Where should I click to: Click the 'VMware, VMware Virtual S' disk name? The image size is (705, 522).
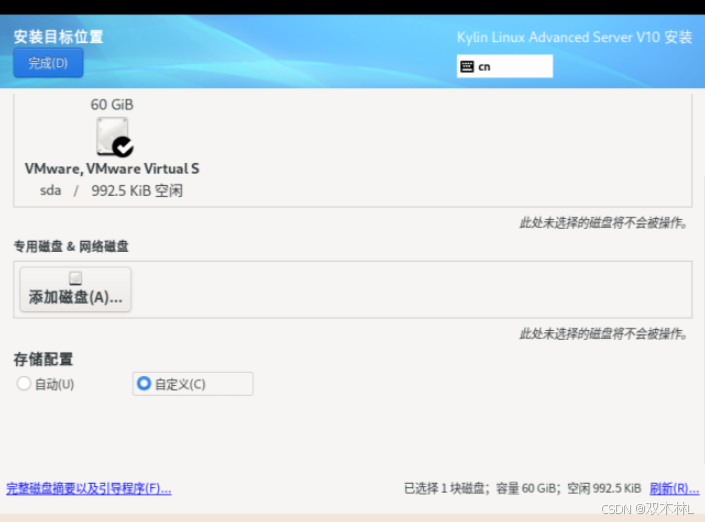pyautogui.click(x=112, y=169)
